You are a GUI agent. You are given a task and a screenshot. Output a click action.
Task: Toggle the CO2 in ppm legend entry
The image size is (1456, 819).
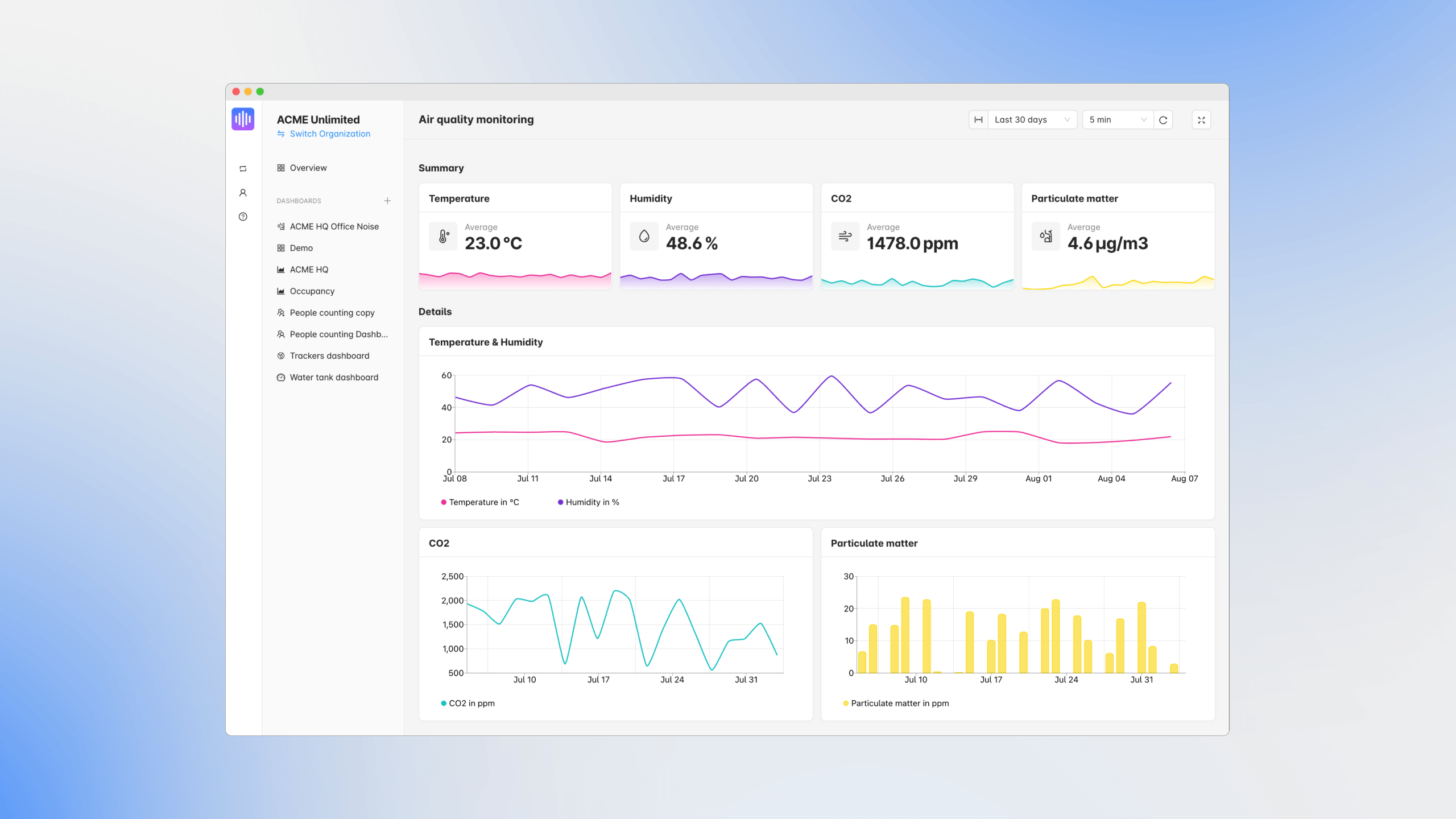click(468, 703)
